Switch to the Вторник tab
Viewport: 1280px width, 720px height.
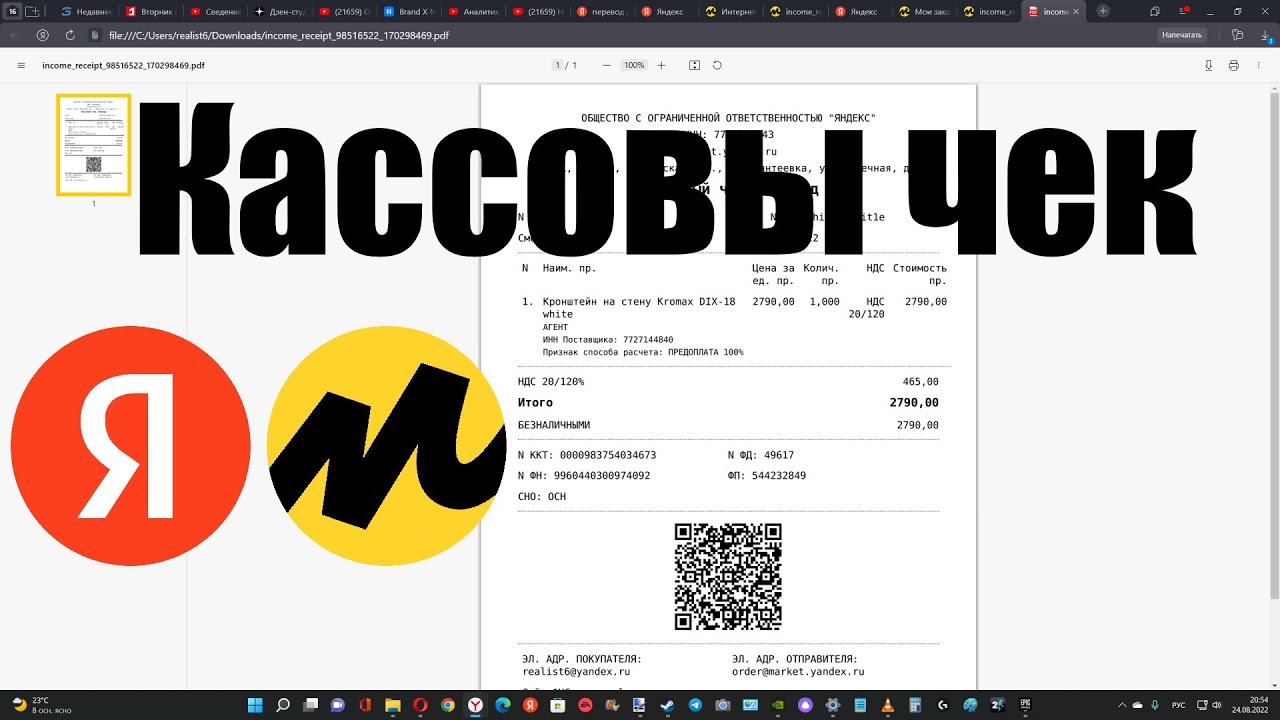150,11
